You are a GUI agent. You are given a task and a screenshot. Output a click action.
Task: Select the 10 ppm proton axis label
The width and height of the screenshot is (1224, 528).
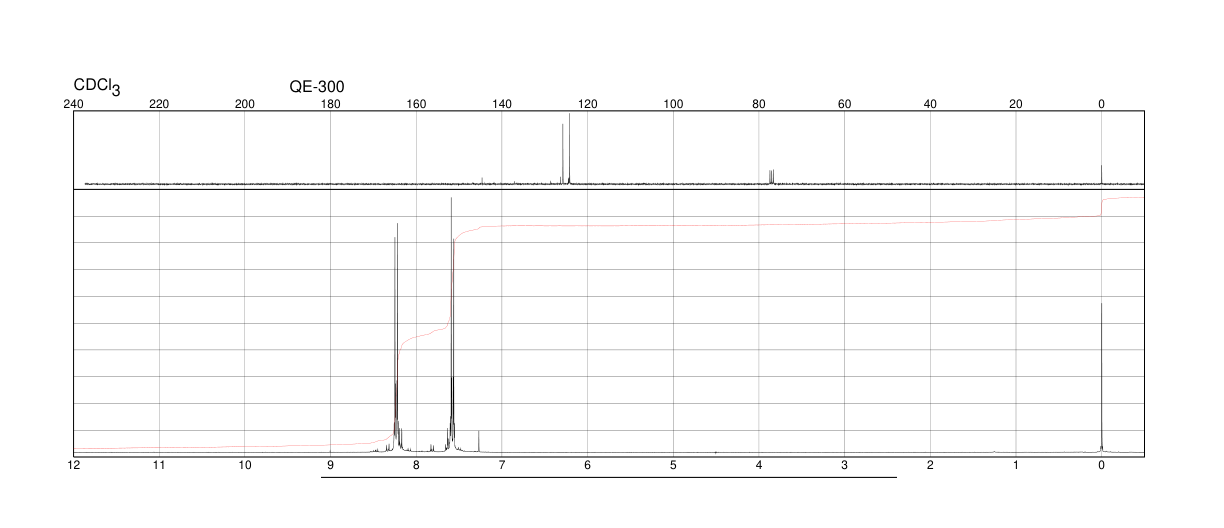245,466
